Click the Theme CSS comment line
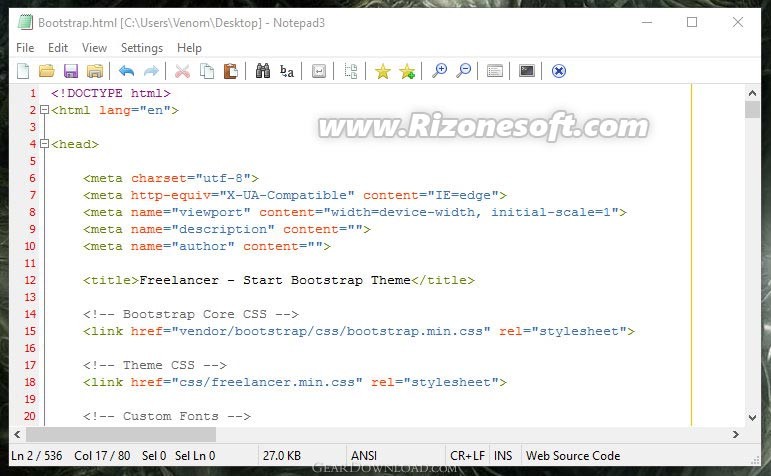 [155, 365]
